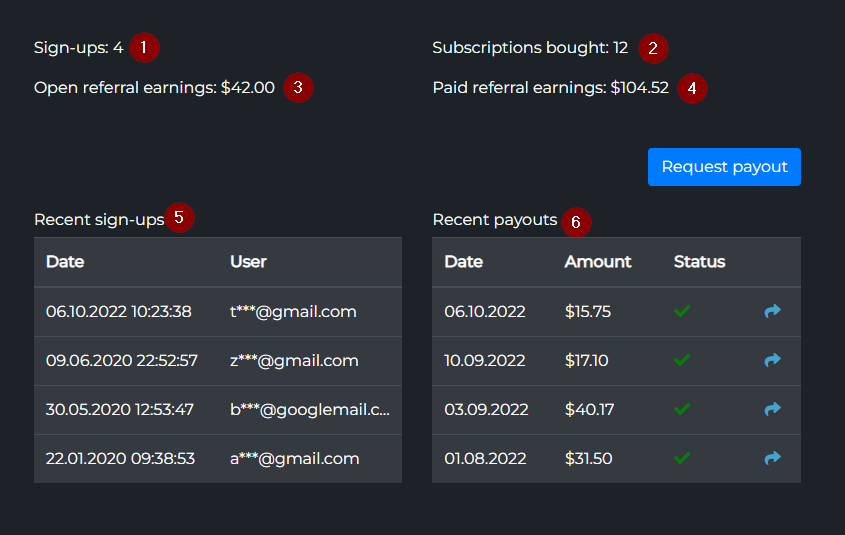
Task: Click red marker 1 beside Sign-ups
Action: [x=144, y=47]
